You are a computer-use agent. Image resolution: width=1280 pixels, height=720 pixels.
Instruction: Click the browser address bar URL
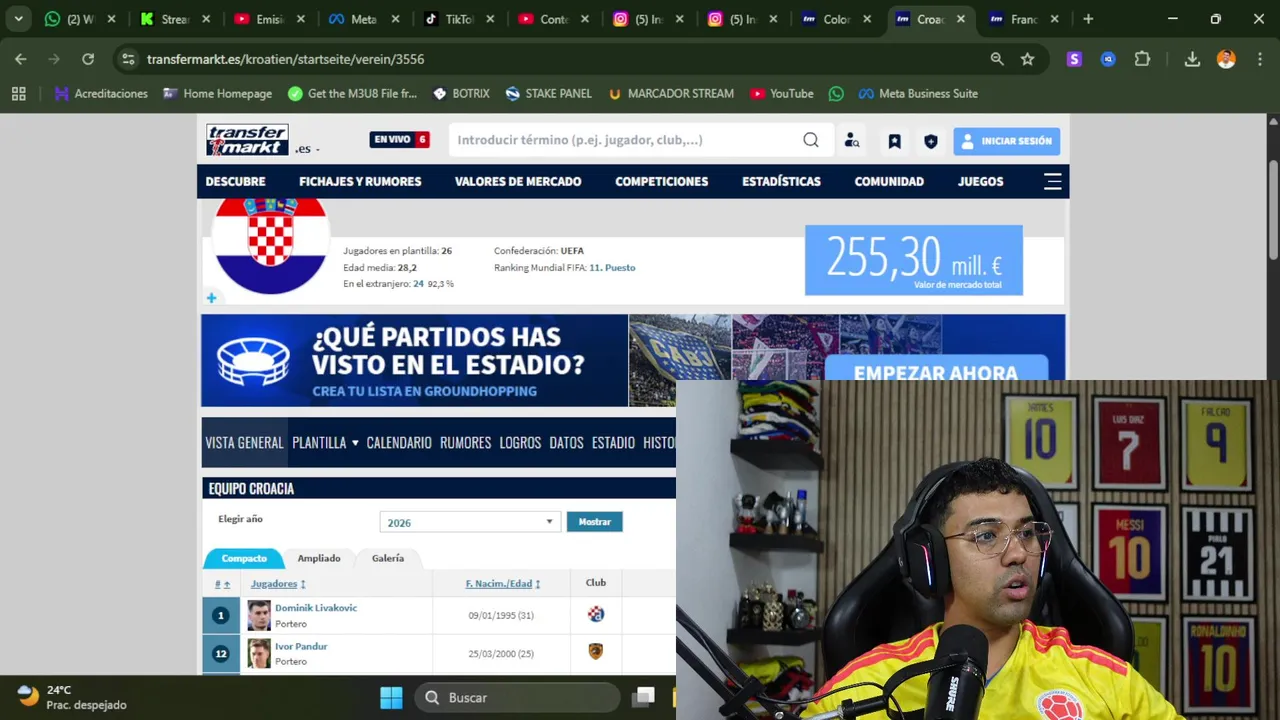tap(285, 59)
